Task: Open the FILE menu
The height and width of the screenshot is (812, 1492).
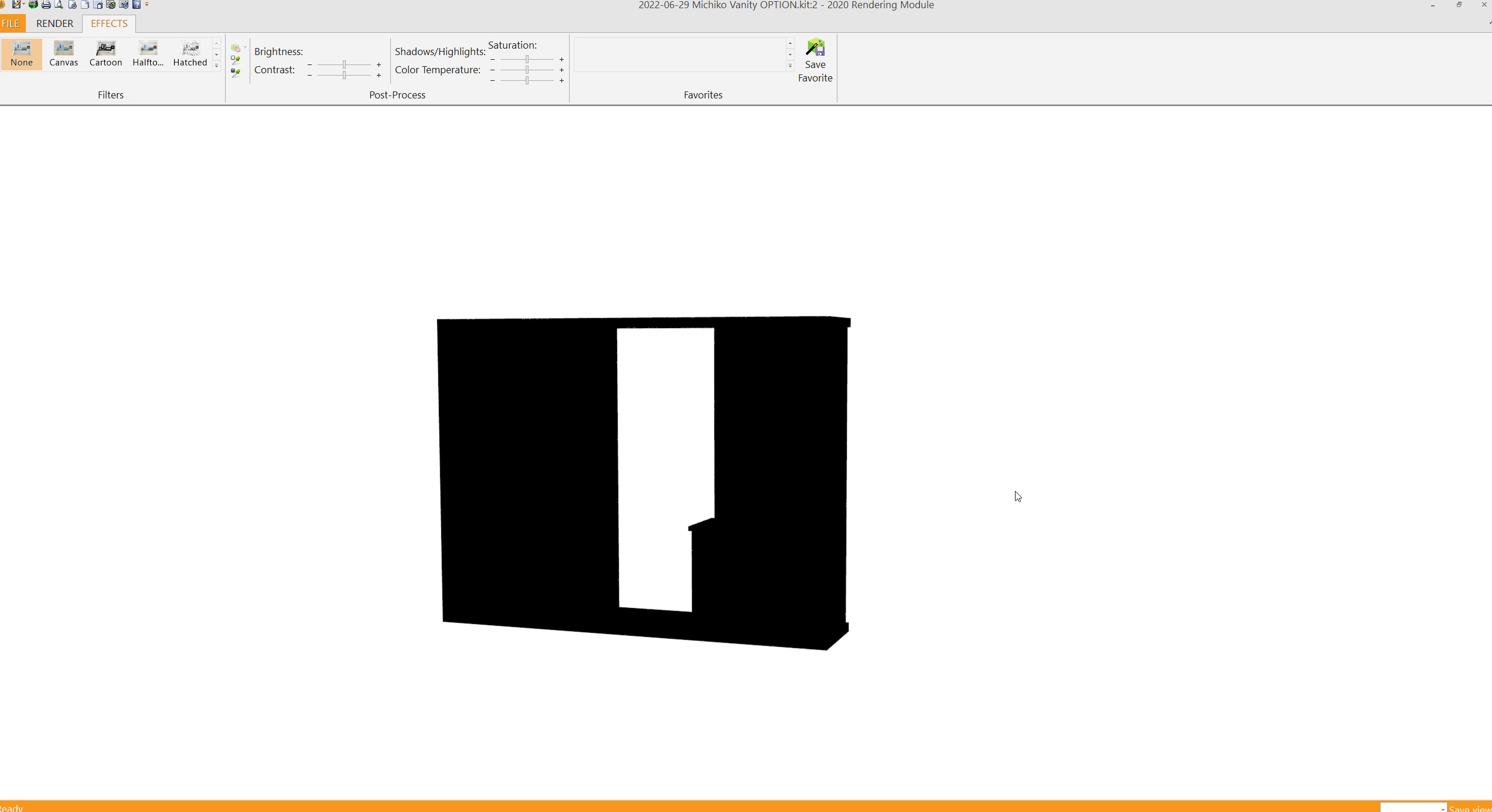Action: 11,23
